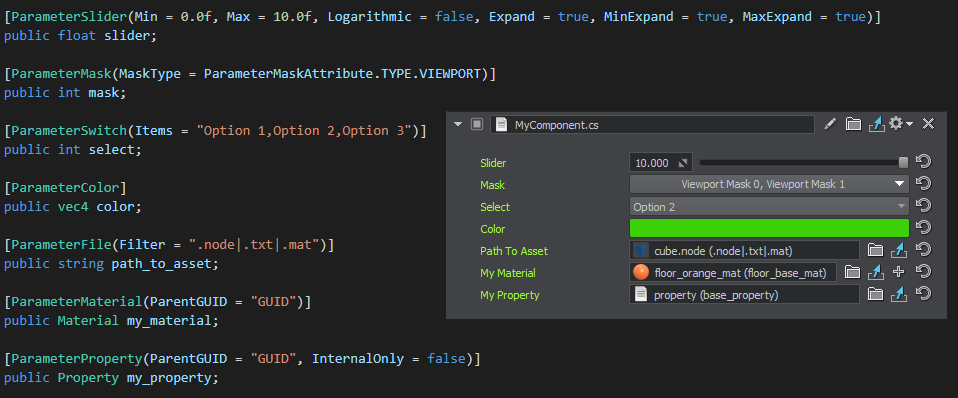Screen dimensions: 958x398
Task: Click the MyComponent.cs document file icon
Action: tap(501, 125)
